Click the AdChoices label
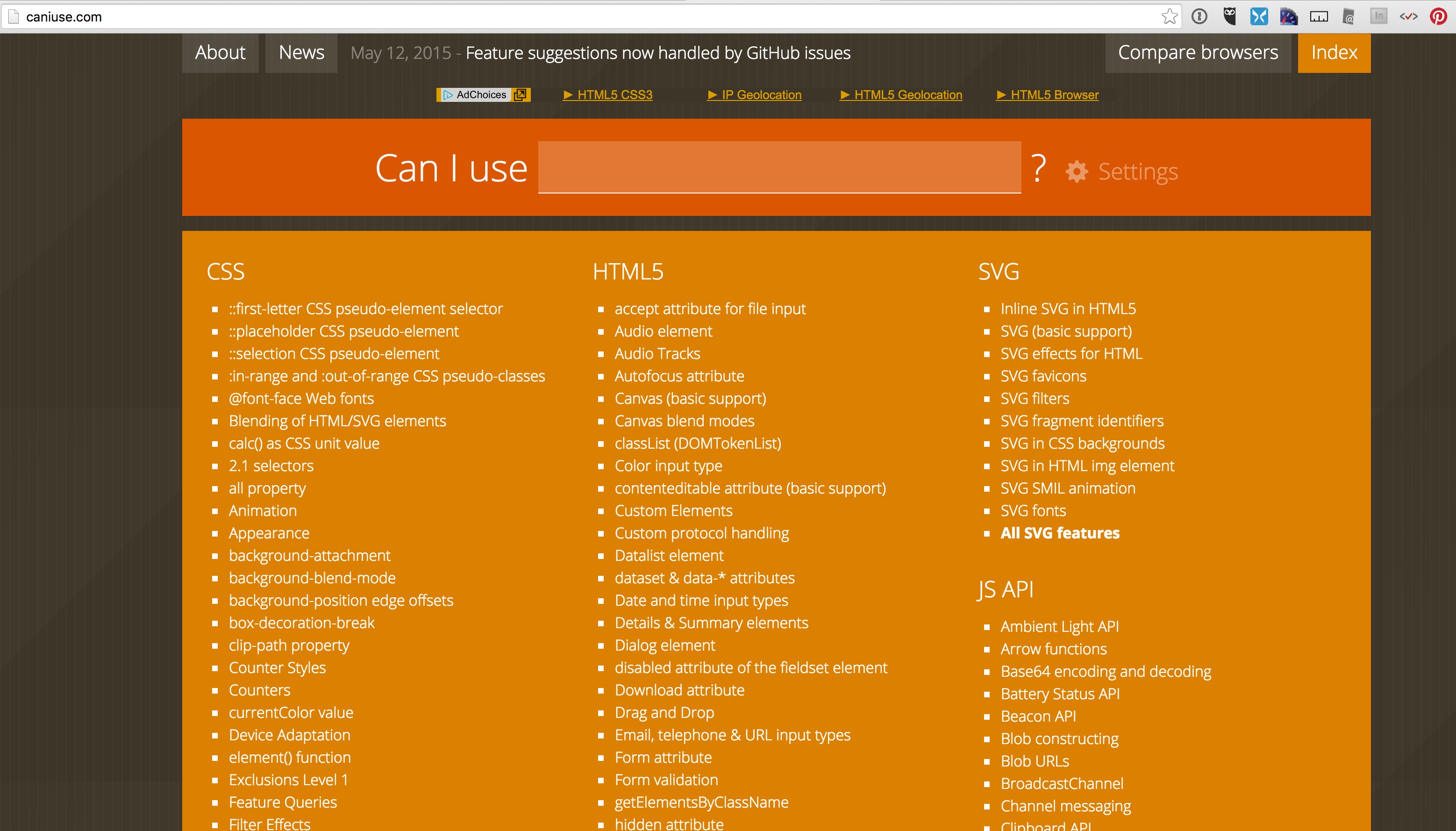The image size is (1456, 831). point(481,95)
